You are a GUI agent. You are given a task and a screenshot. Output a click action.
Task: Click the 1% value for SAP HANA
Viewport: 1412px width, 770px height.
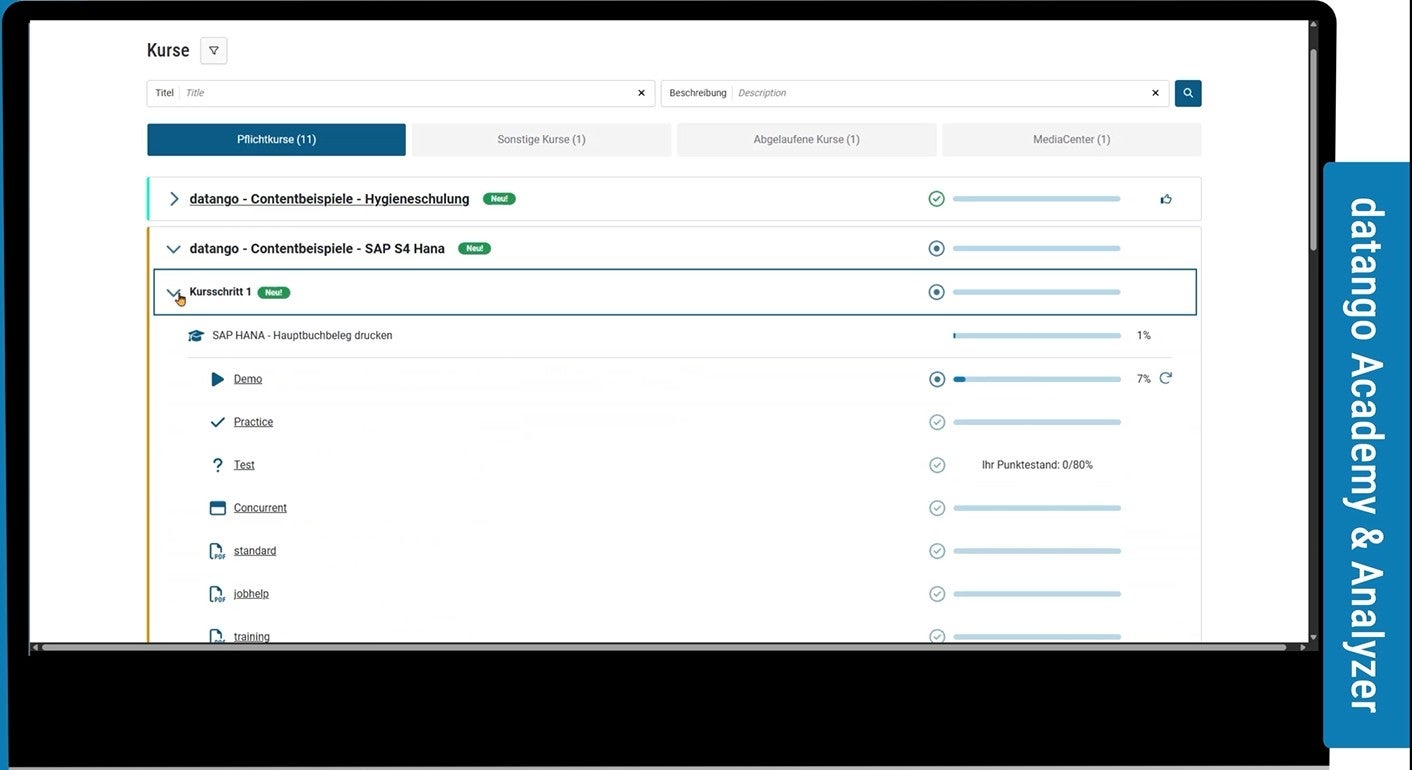pos(1144,336)
